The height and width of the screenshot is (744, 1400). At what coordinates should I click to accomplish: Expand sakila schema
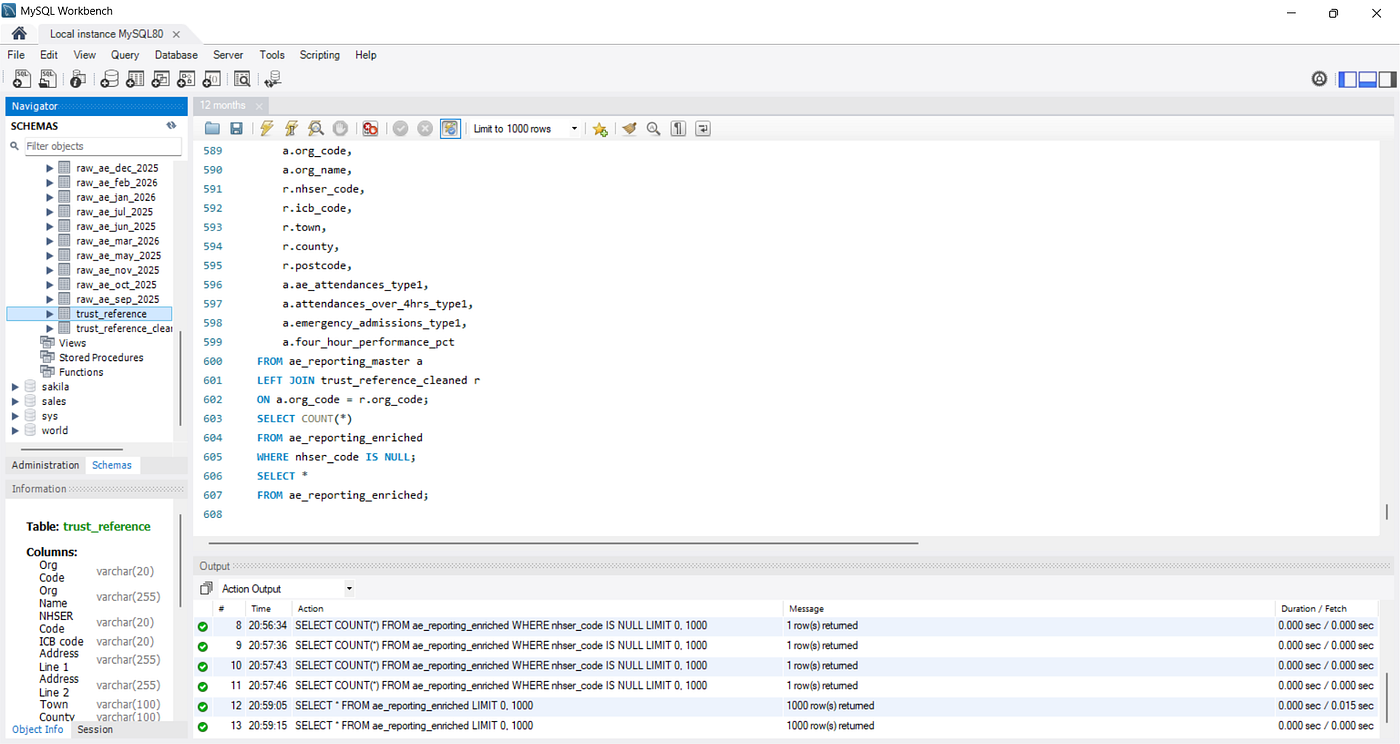pos(15,386)
